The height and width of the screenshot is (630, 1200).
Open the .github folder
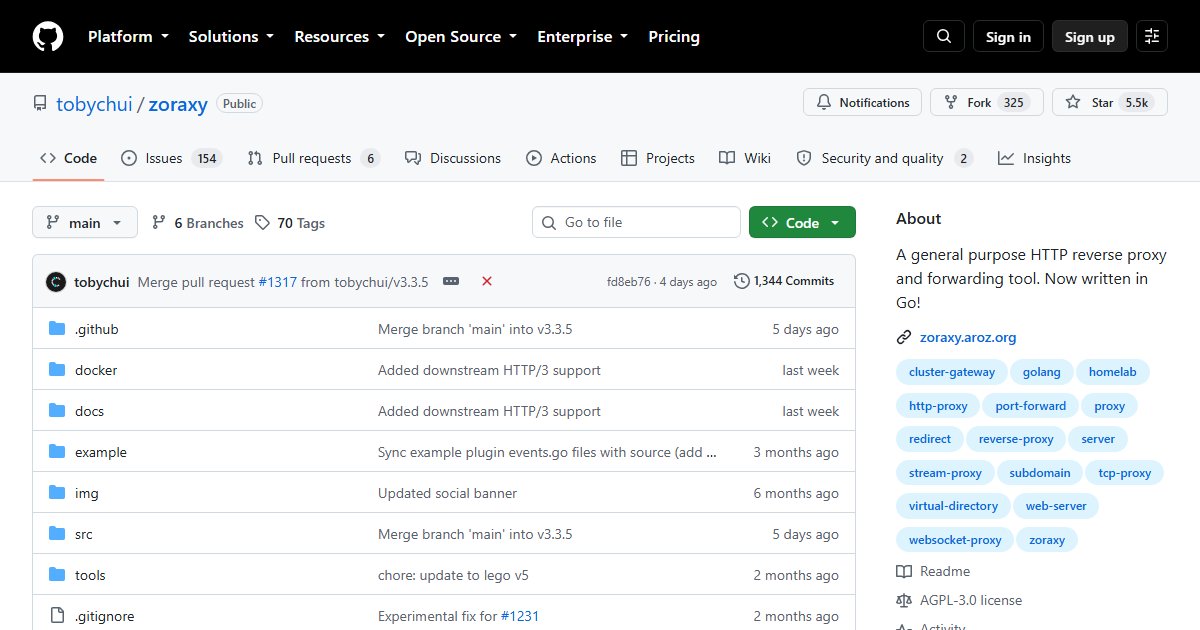point(96,329)
